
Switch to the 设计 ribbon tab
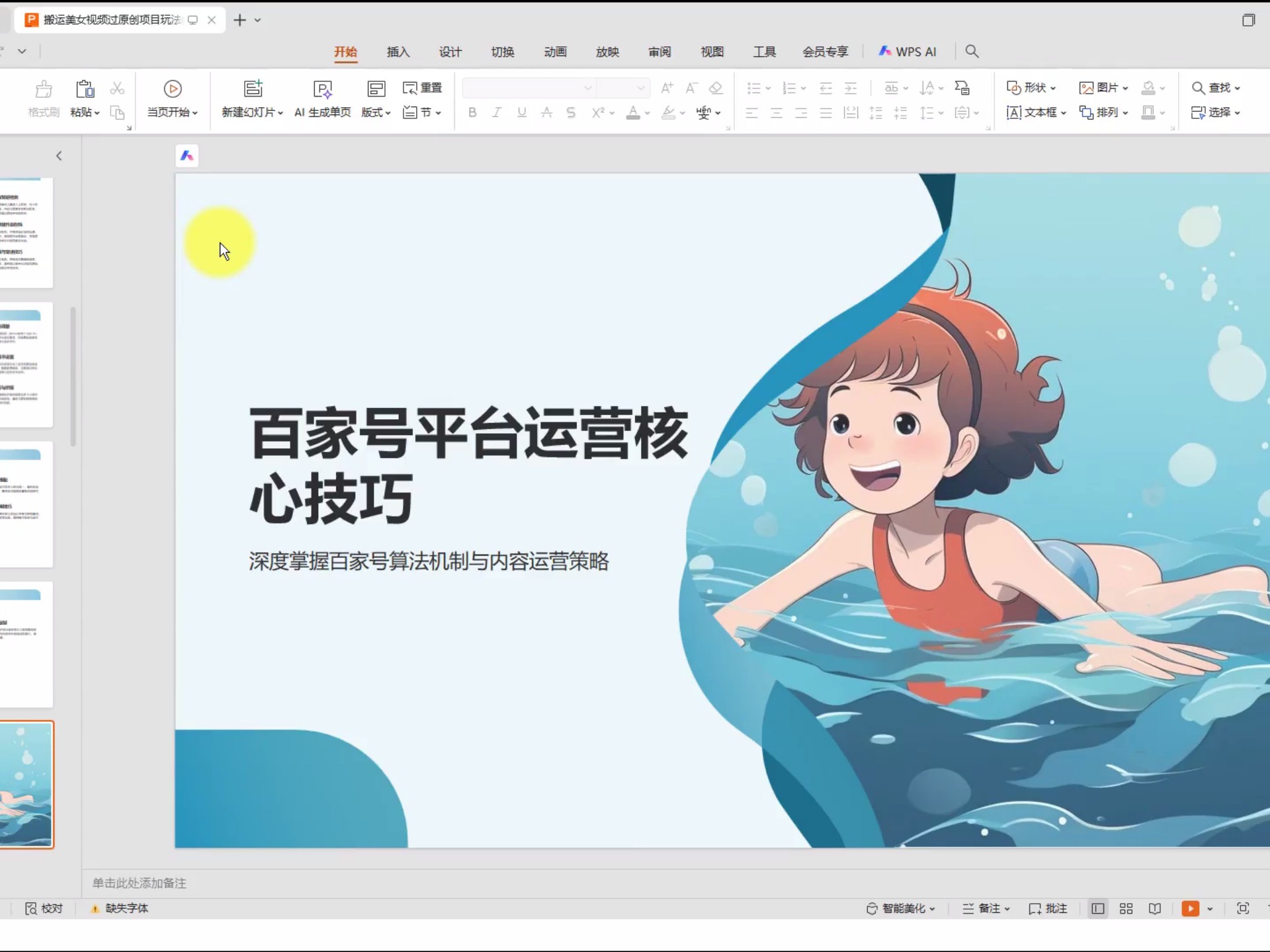click(450, 52)
